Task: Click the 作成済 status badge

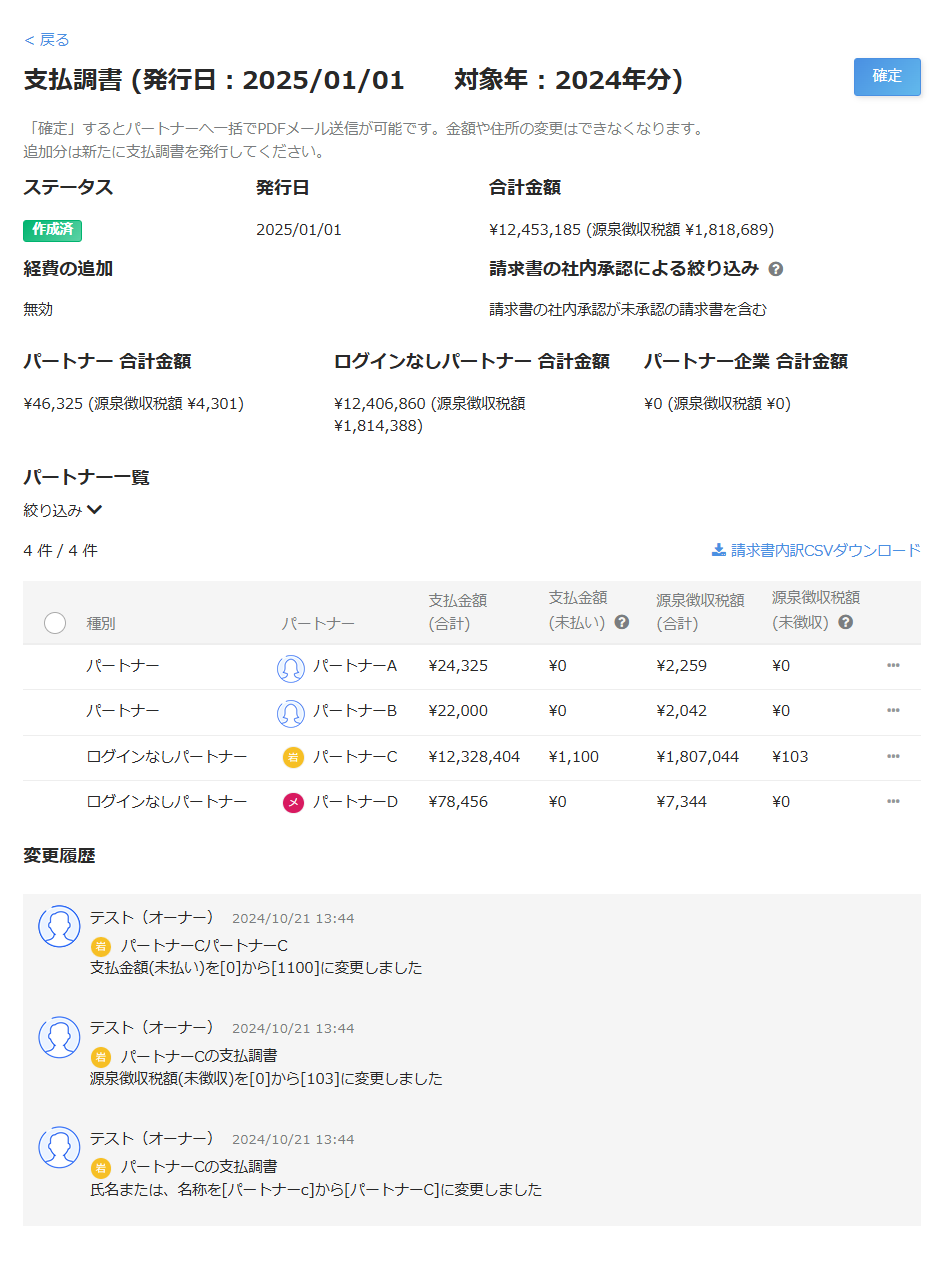Action: point(52,230)
